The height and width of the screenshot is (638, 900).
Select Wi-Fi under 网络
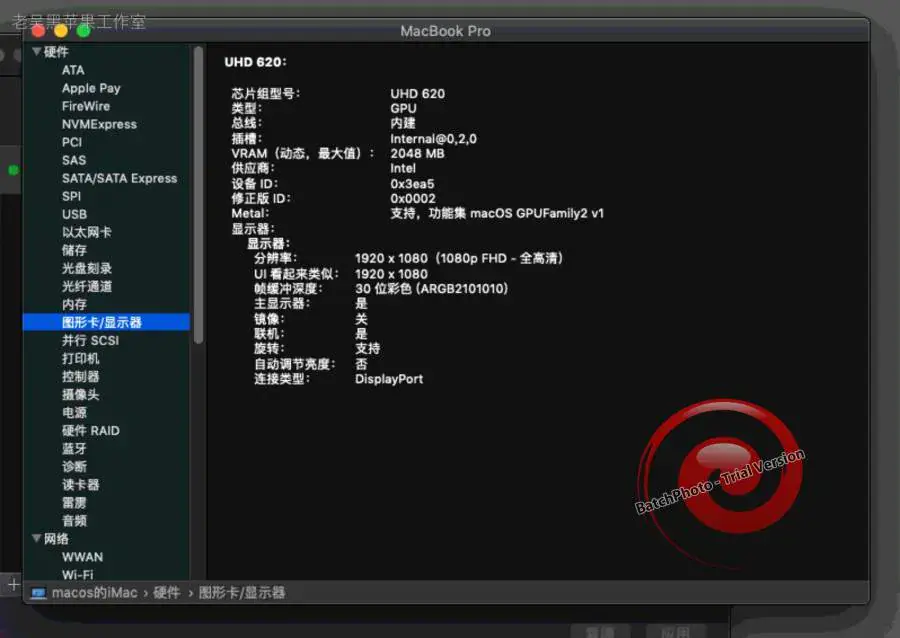[77, 574]
